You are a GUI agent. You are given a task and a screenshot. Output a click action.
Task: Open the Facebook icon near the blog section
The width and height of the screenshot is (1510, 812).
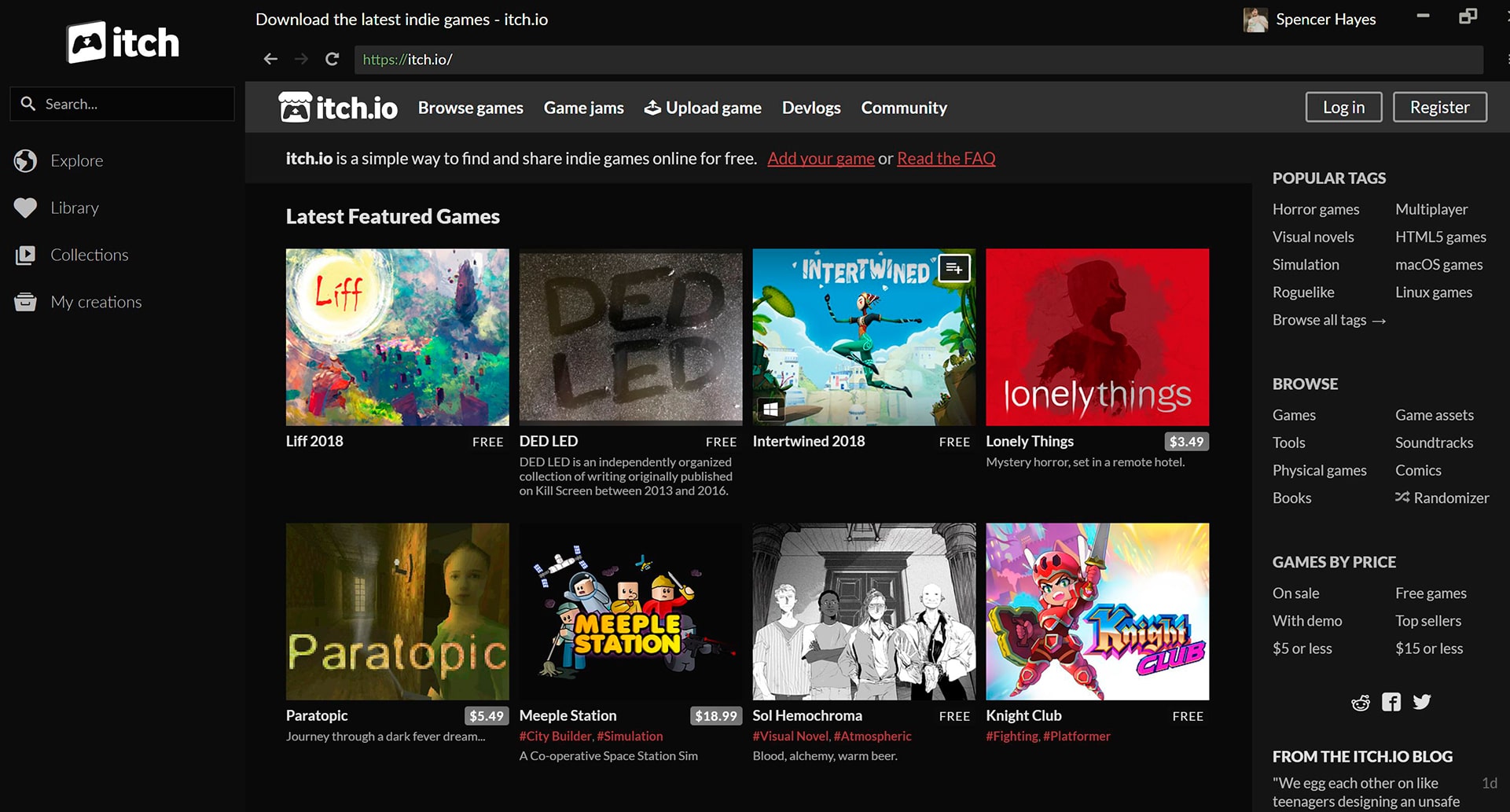click(x=1391, y=701)
